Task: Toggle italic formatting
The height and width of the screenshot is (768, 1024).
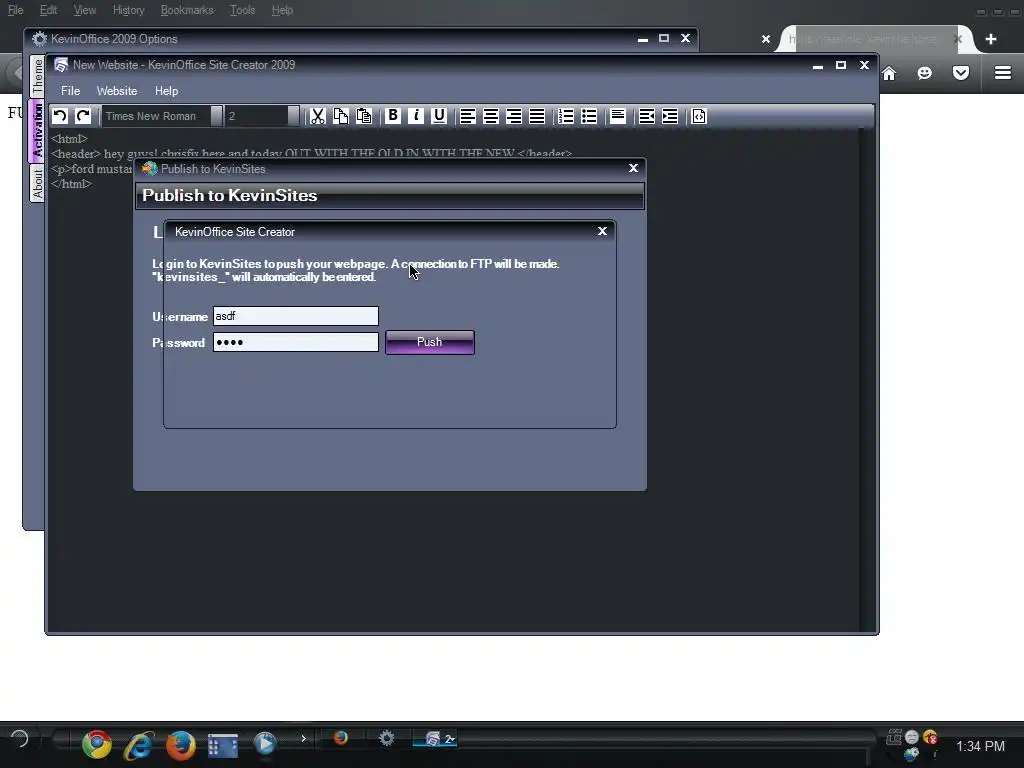Action: coord(416,116)
